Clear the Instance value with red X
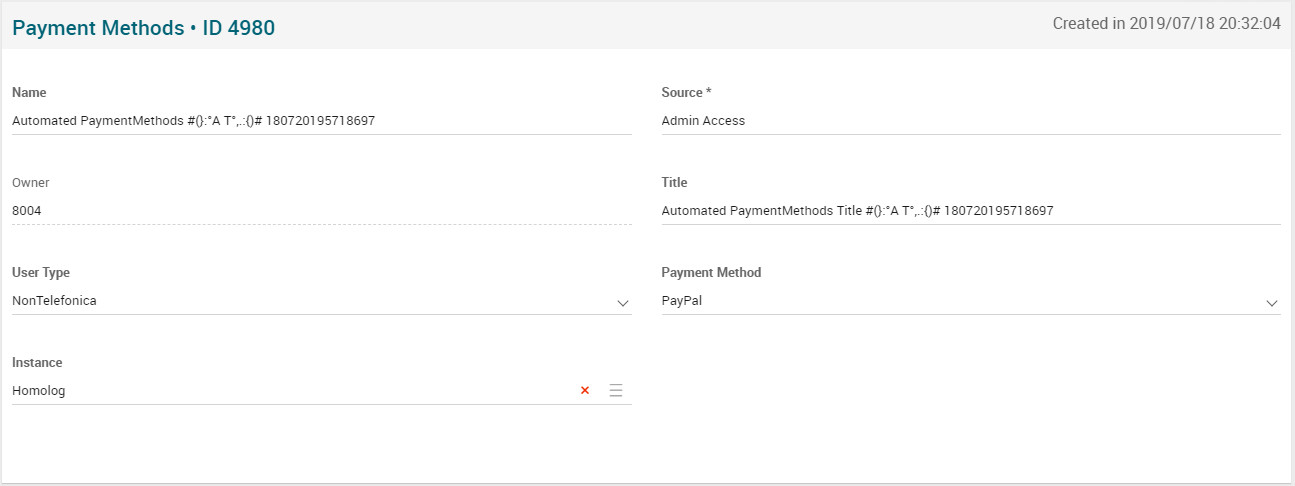This screenshot has height=486, width=1295. point(585,391)
